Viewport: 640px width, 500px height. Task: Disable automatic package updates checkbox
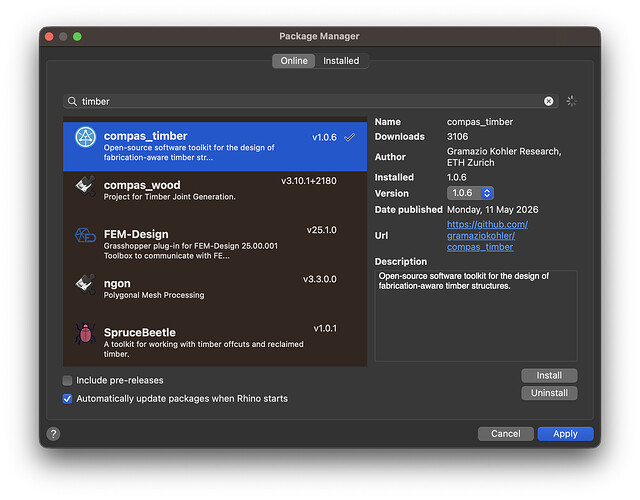[67, 399]
